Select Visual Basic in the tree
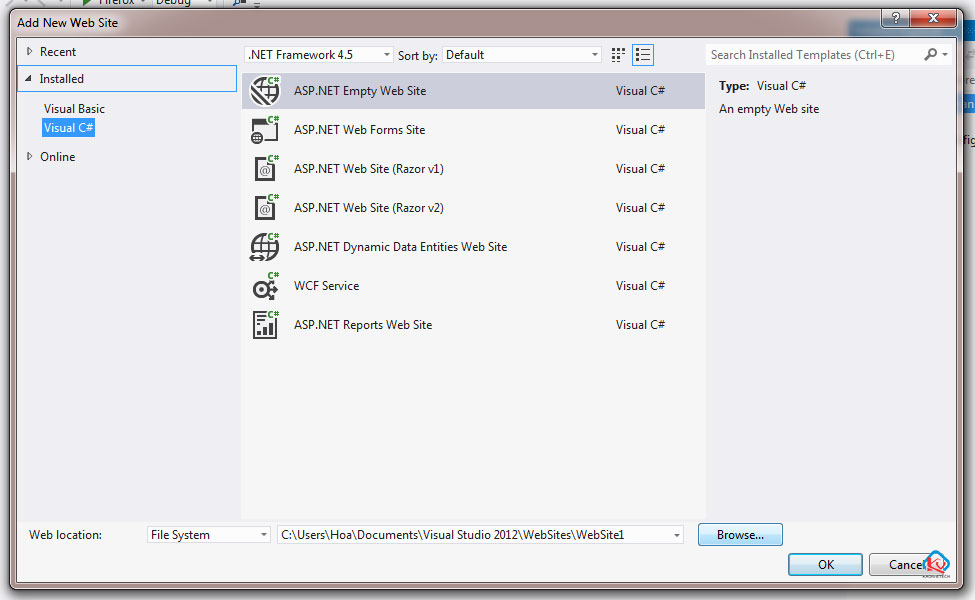The image size is (975, 600). 74,109
